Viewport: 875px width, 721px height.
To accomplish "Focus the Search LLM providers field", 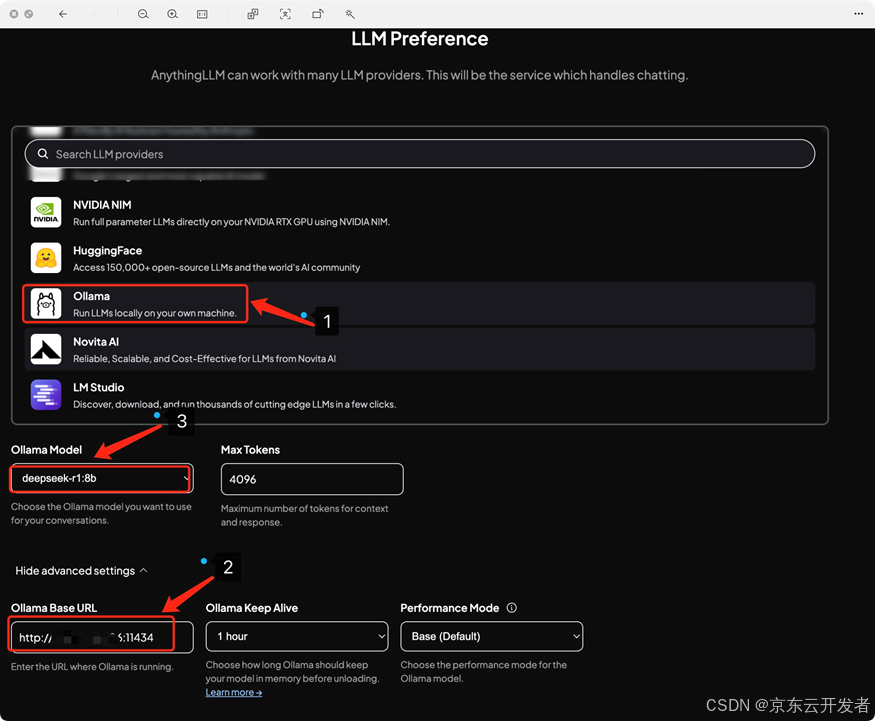I will 420,153.
